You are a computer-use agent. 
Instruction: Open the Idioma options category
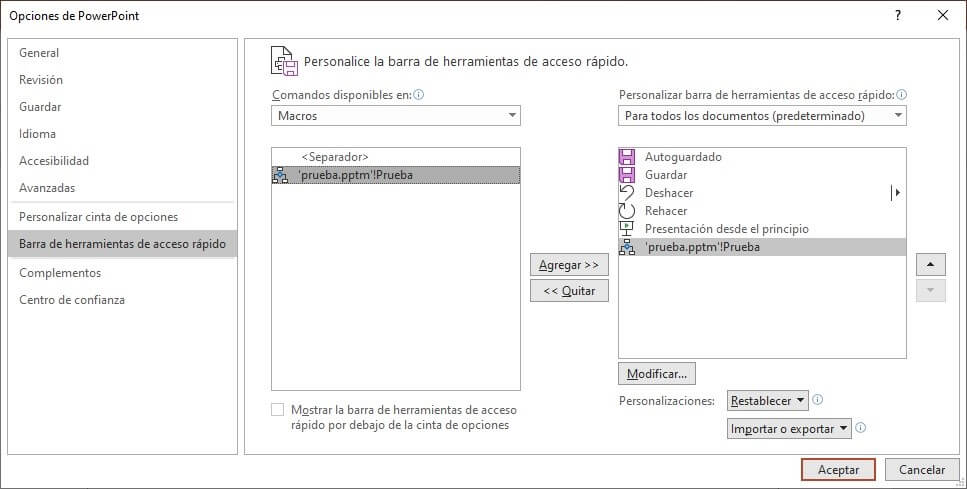tap(122, 134)
